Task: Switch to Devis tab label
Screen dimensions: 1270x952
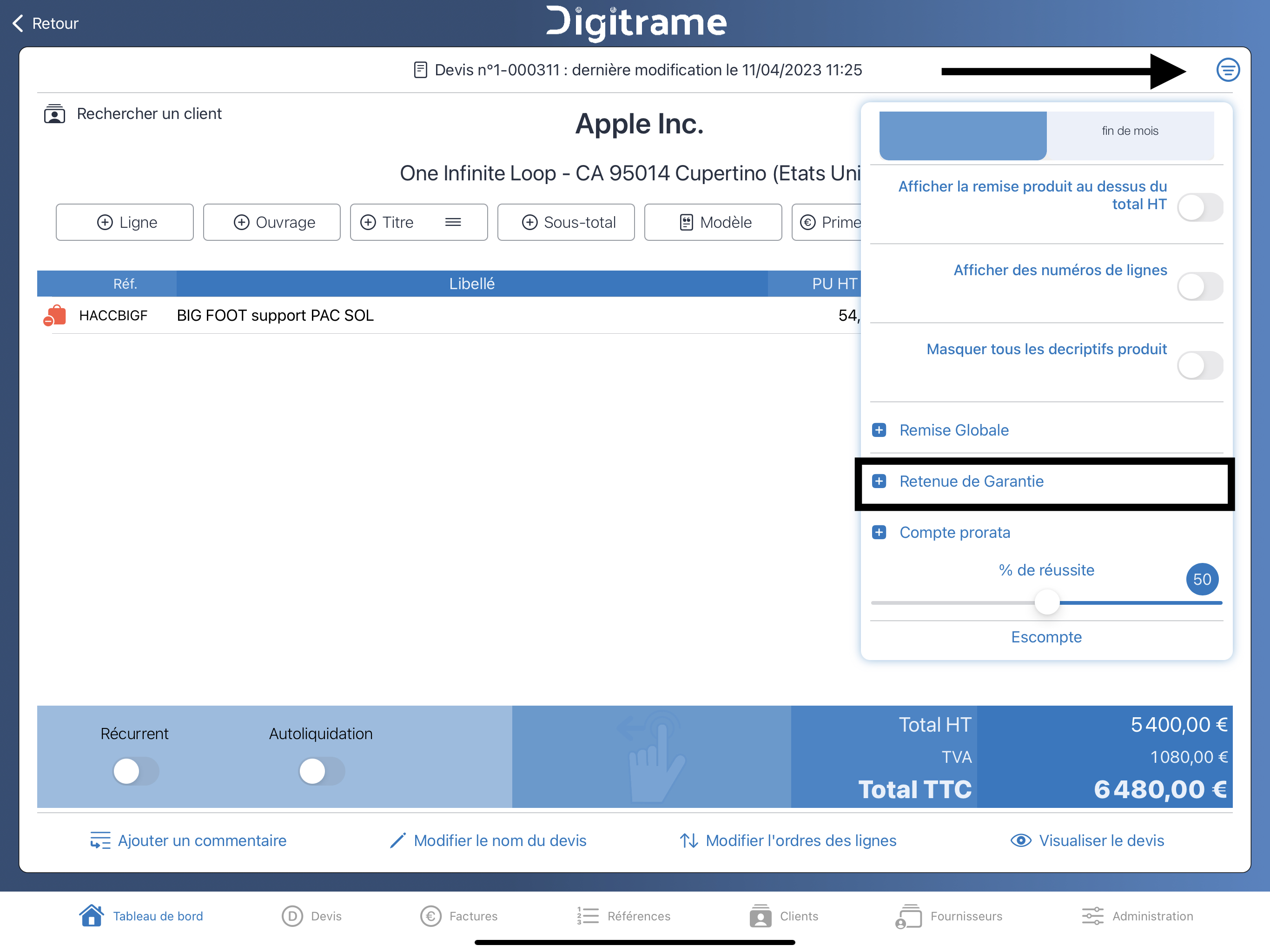Action: click(326, 916)
